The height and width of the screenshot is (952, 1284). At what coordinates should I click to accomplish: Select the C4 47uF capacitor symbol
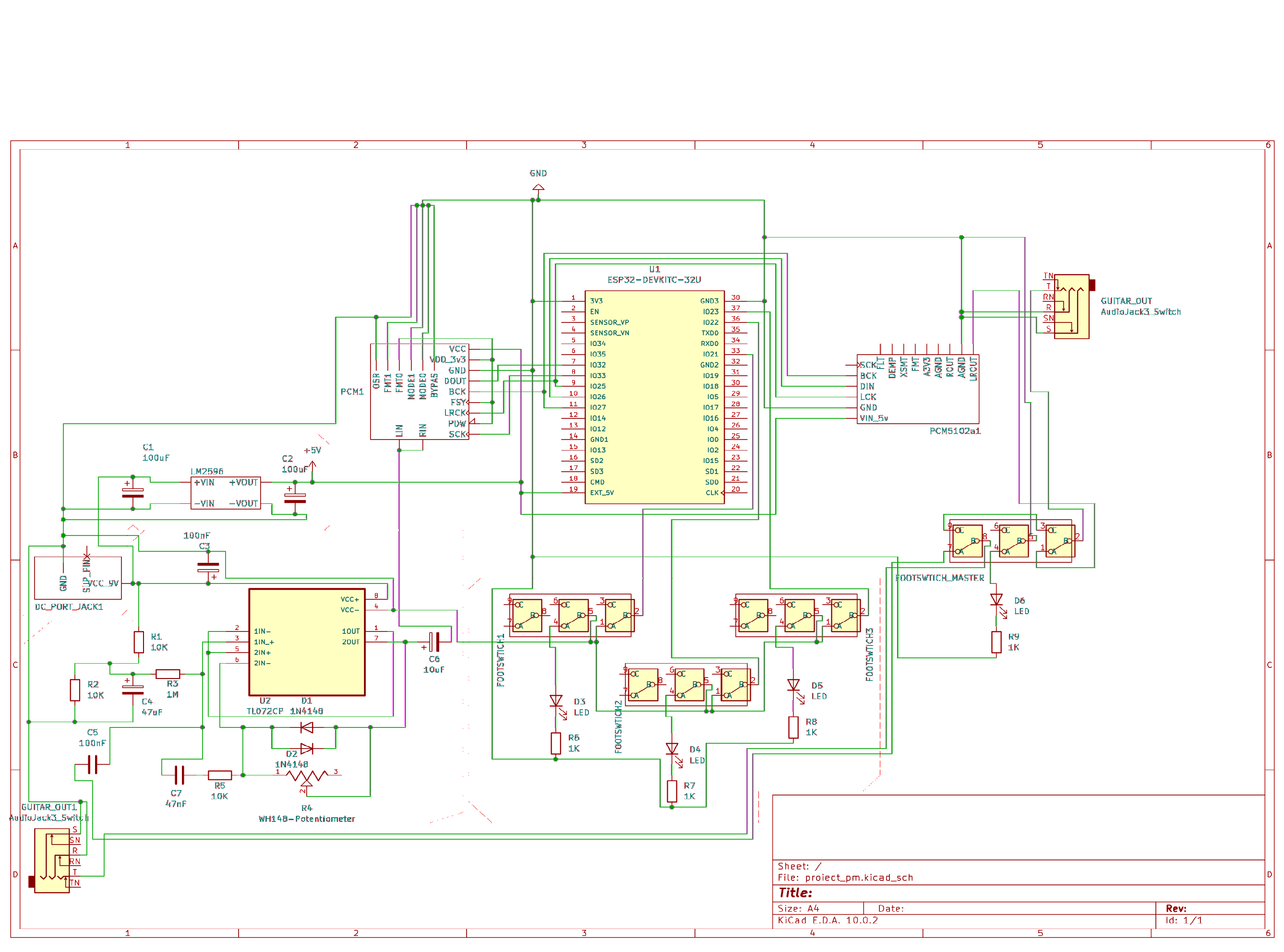132,689
